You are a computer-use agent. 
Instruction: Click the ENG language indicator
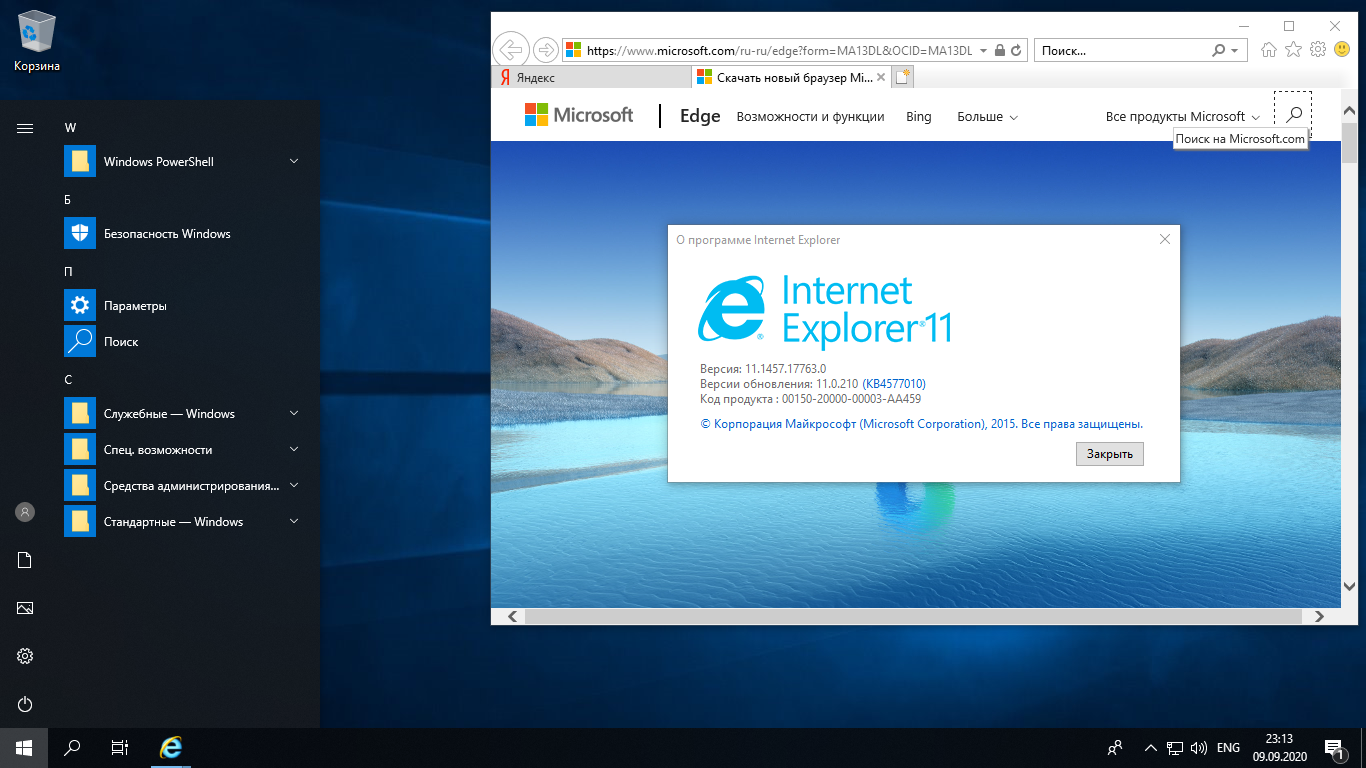[1228, 747]
